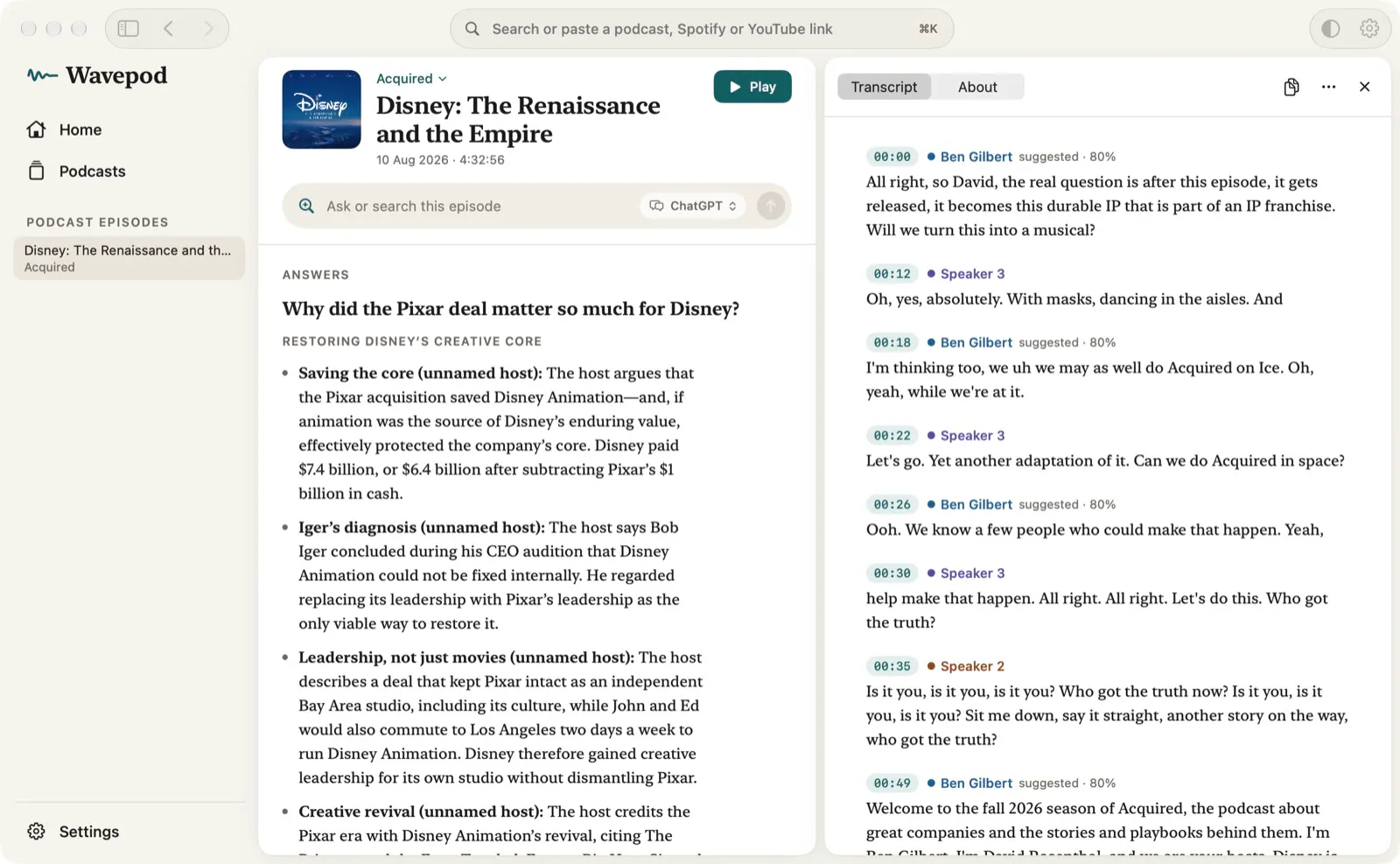1400x864 pixels.
Task: Close the transcript panel
Action: coord(1365,87)
